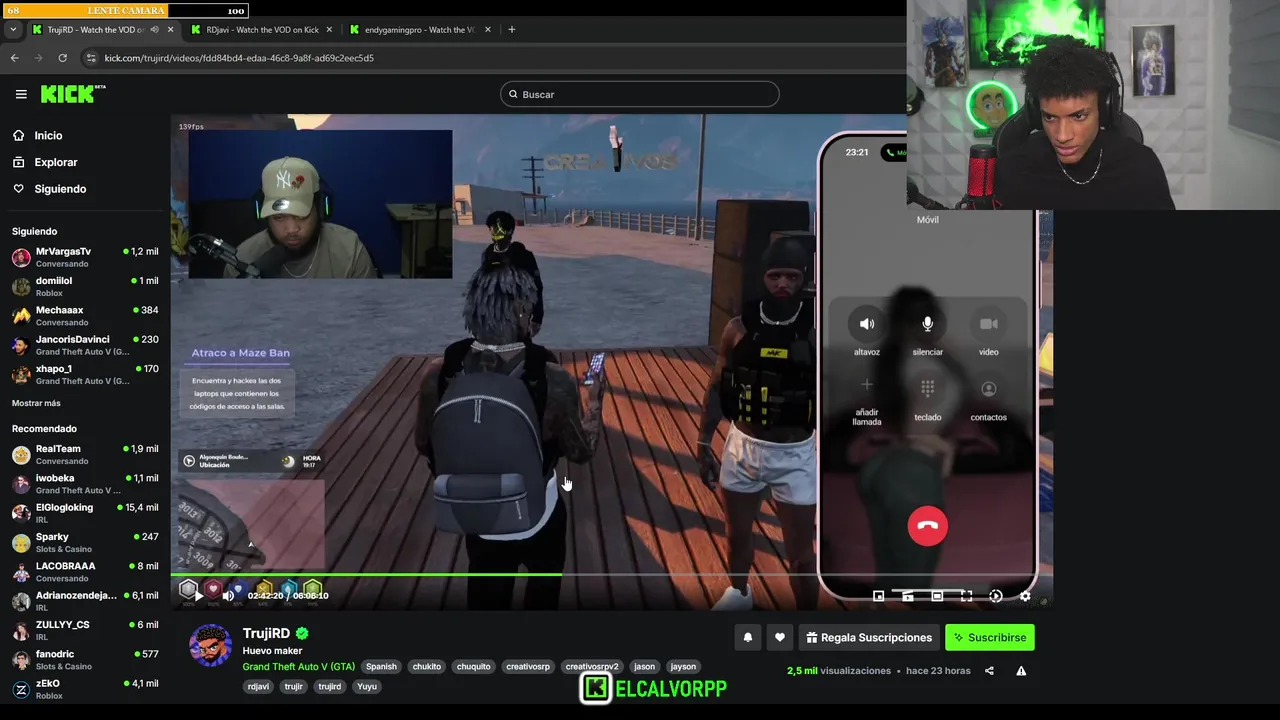
Task: Open xhapo_1 channel in the sidebar
Action: (x=85, y=374)
